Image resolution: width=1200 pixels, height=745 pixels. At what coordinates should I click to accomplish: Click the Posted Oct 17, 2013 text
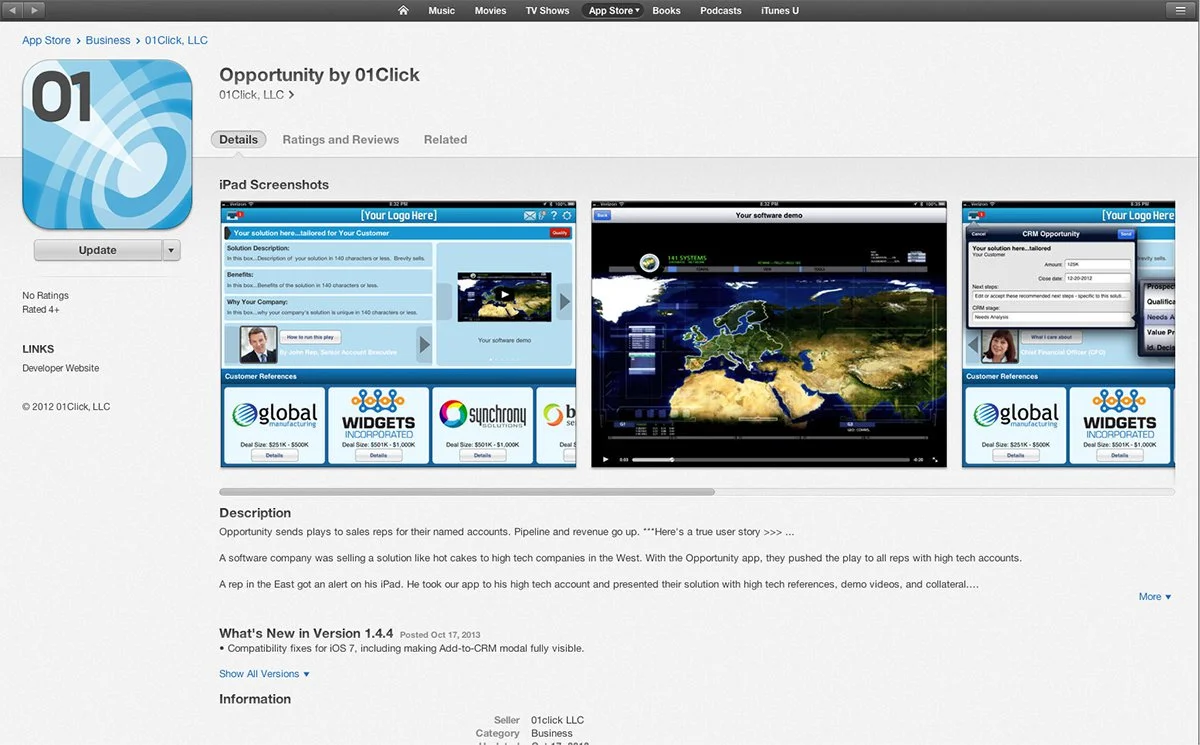pyautogui.click(x=440, y=635)
